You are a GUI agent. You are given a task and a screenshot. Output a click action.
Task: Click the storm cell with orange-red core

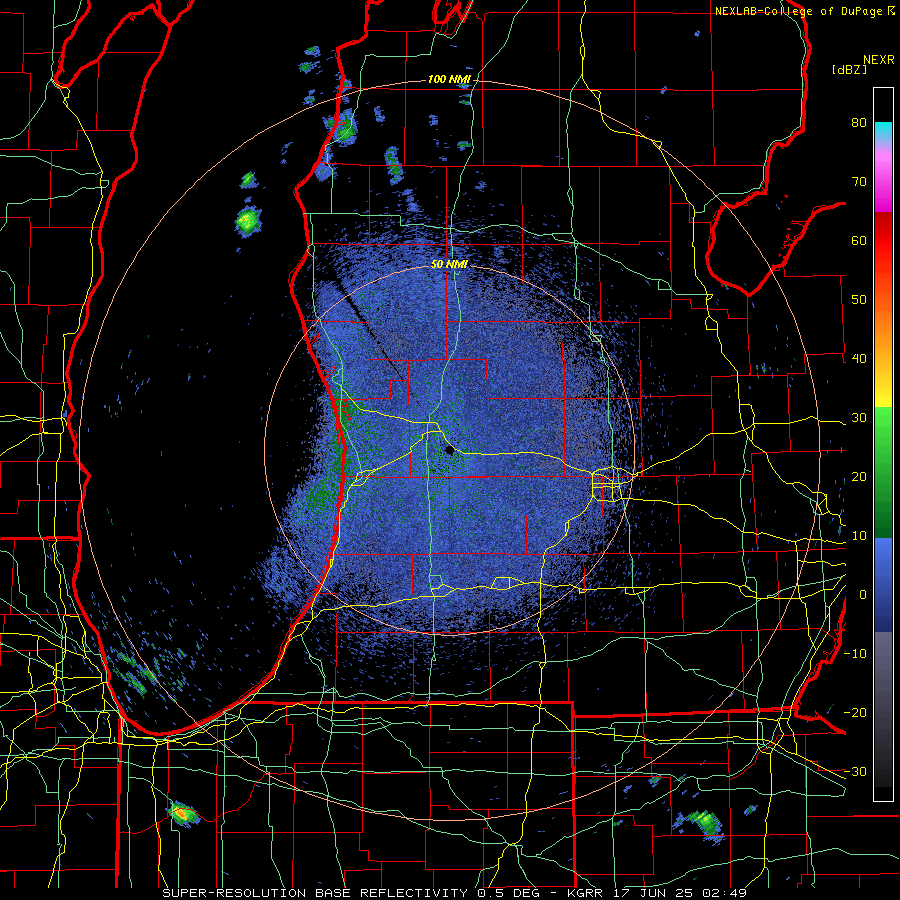pos(182,813)
